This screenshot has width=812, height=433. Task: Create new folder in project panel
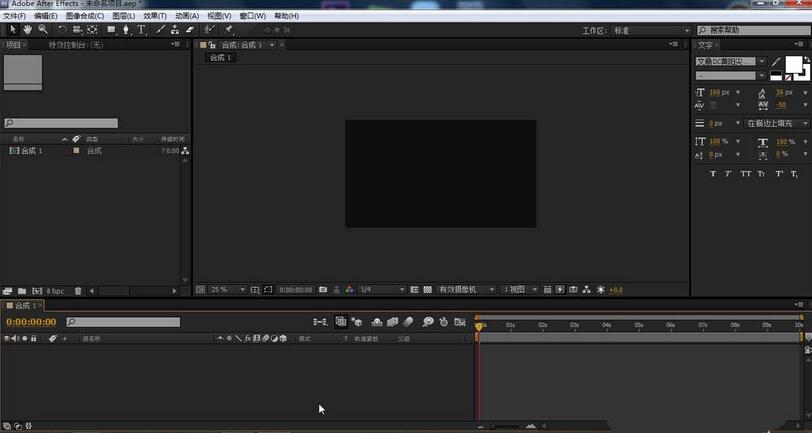click(22, 291)
